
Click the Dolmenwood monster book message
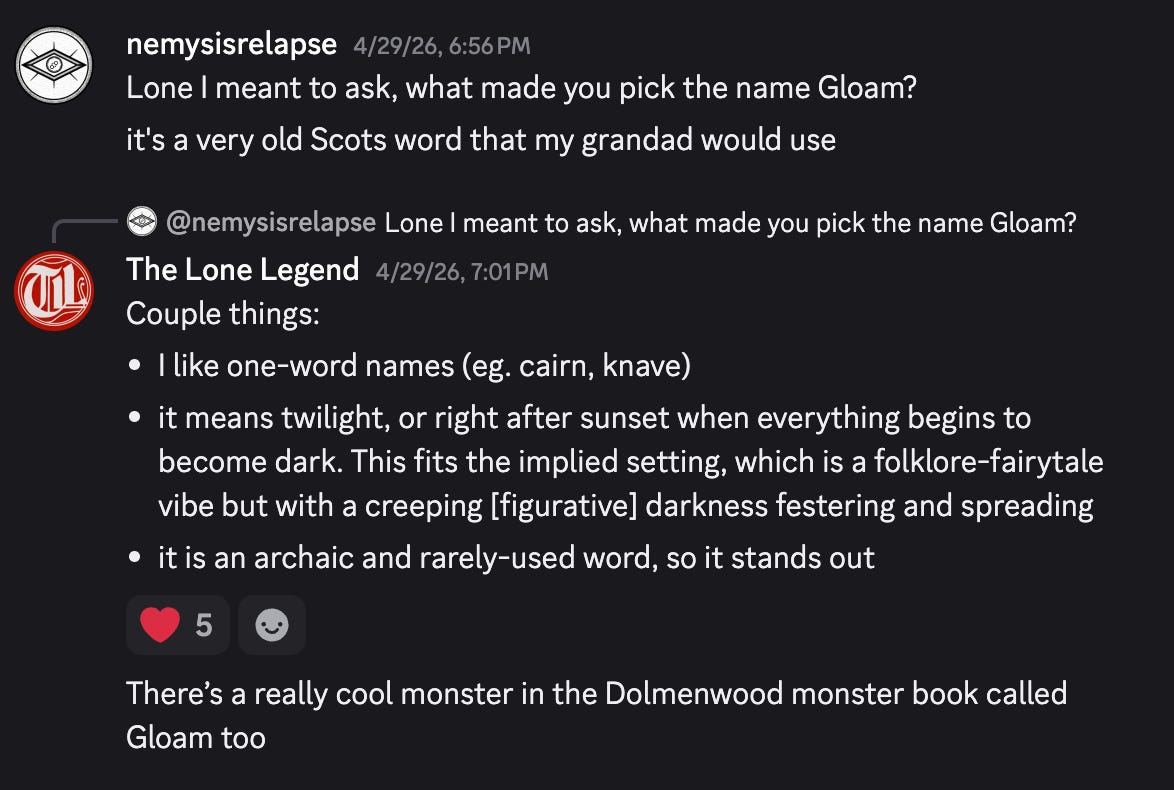[596, 715]
